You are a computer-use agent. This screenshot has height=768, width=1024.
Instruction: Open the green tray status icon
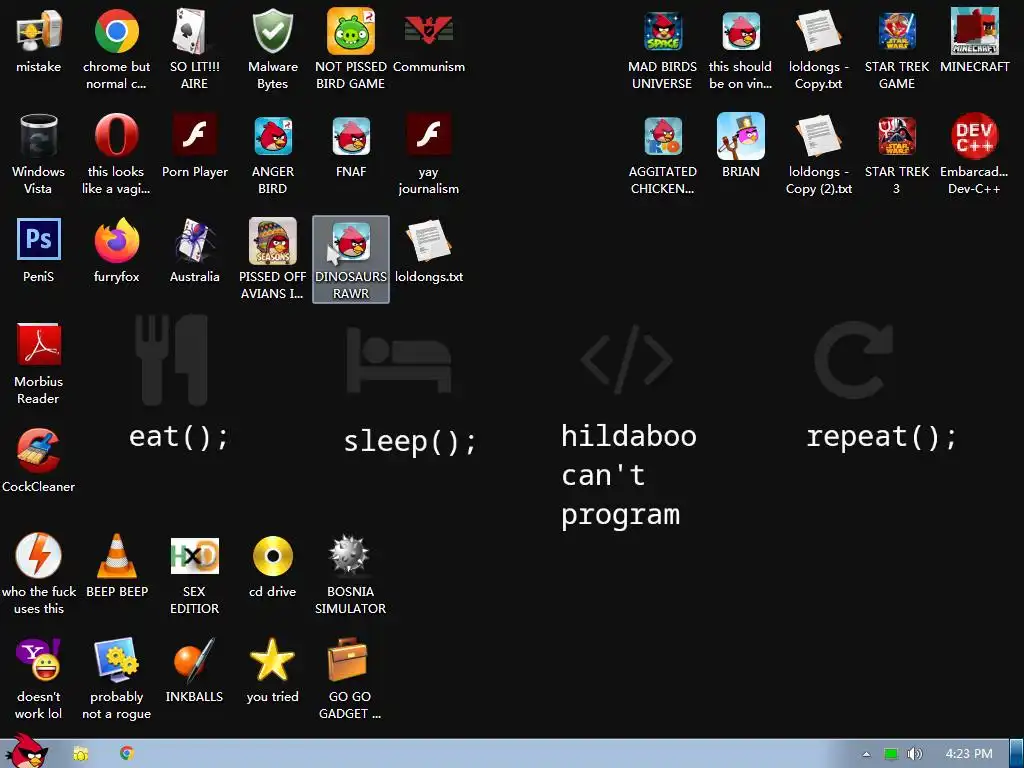pyautogui.click(x=891, y=754)
